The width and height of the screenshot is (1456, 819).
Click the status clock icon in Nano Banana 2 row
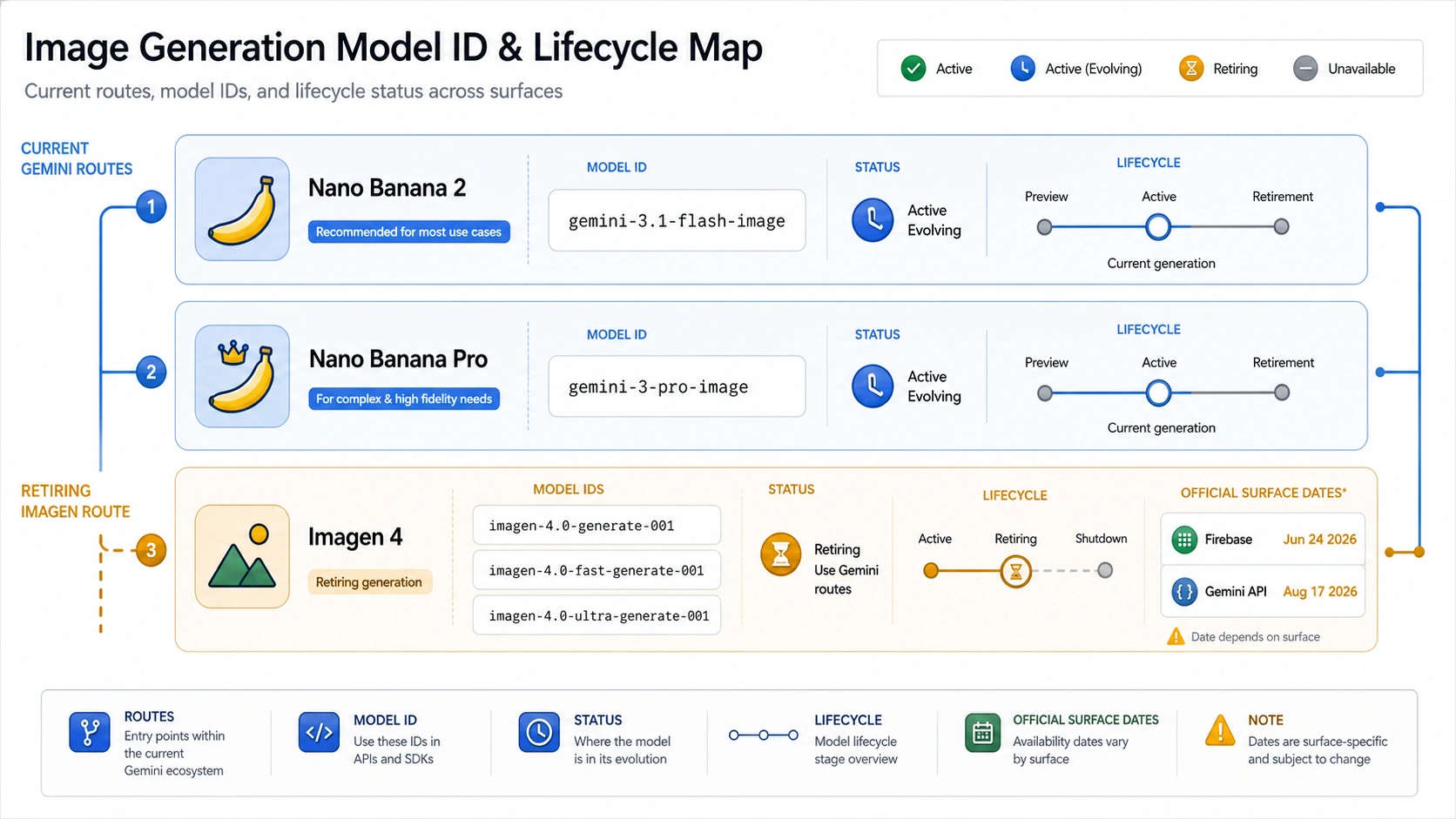pos(873,219)
